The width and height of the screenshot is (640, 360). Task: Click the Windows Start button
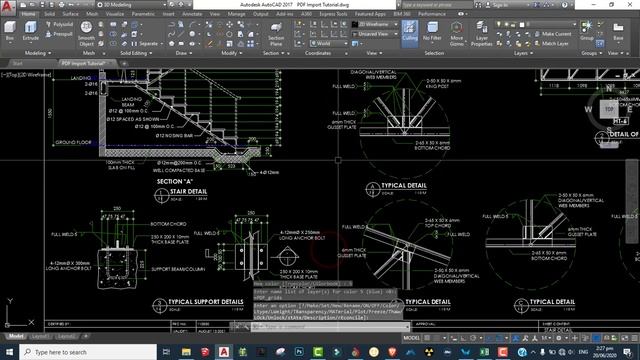[9, 352]
